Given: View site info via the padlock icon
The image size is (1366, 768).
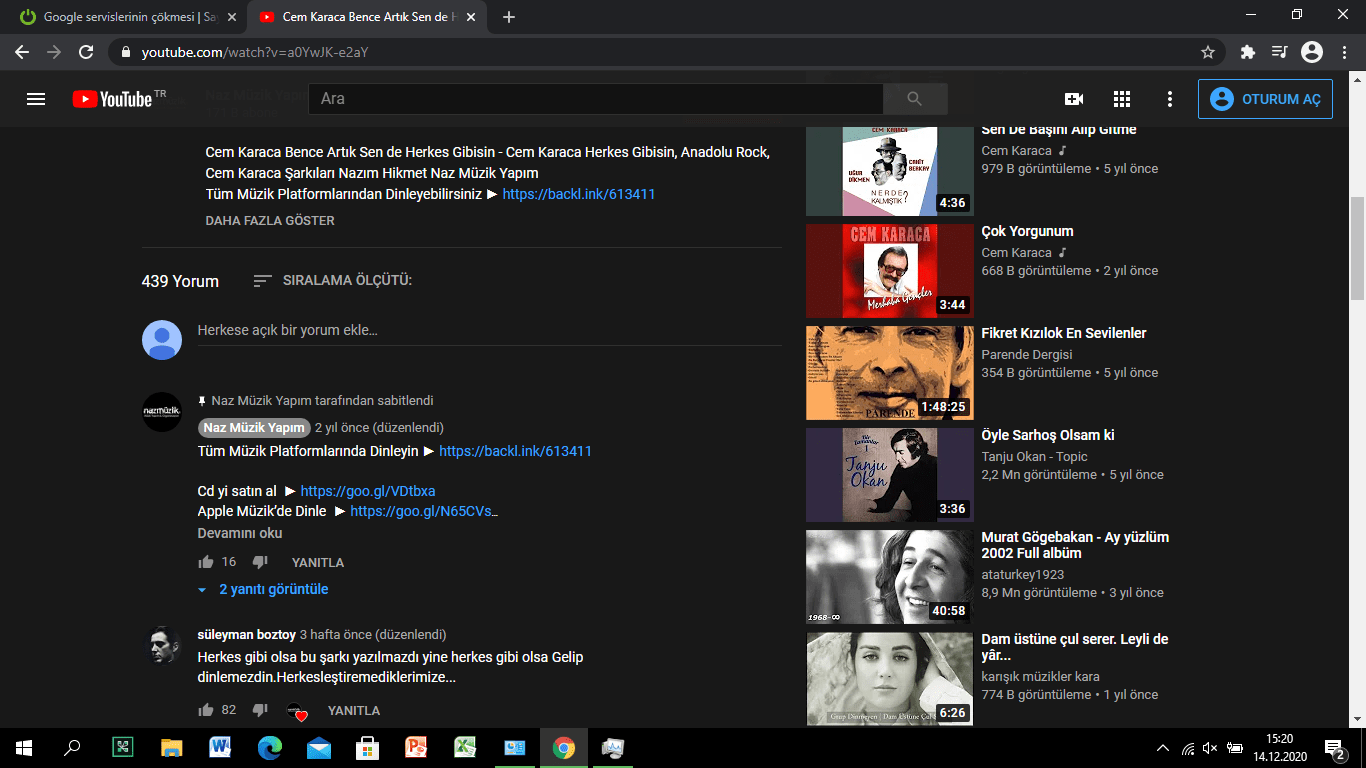Looking at the screenshot, I should click(x=126, y=52).
